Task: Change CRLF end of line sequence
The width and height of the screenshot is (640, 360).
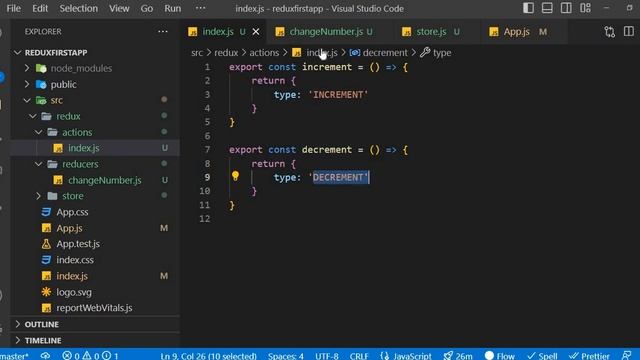Action: coord(359,356)
